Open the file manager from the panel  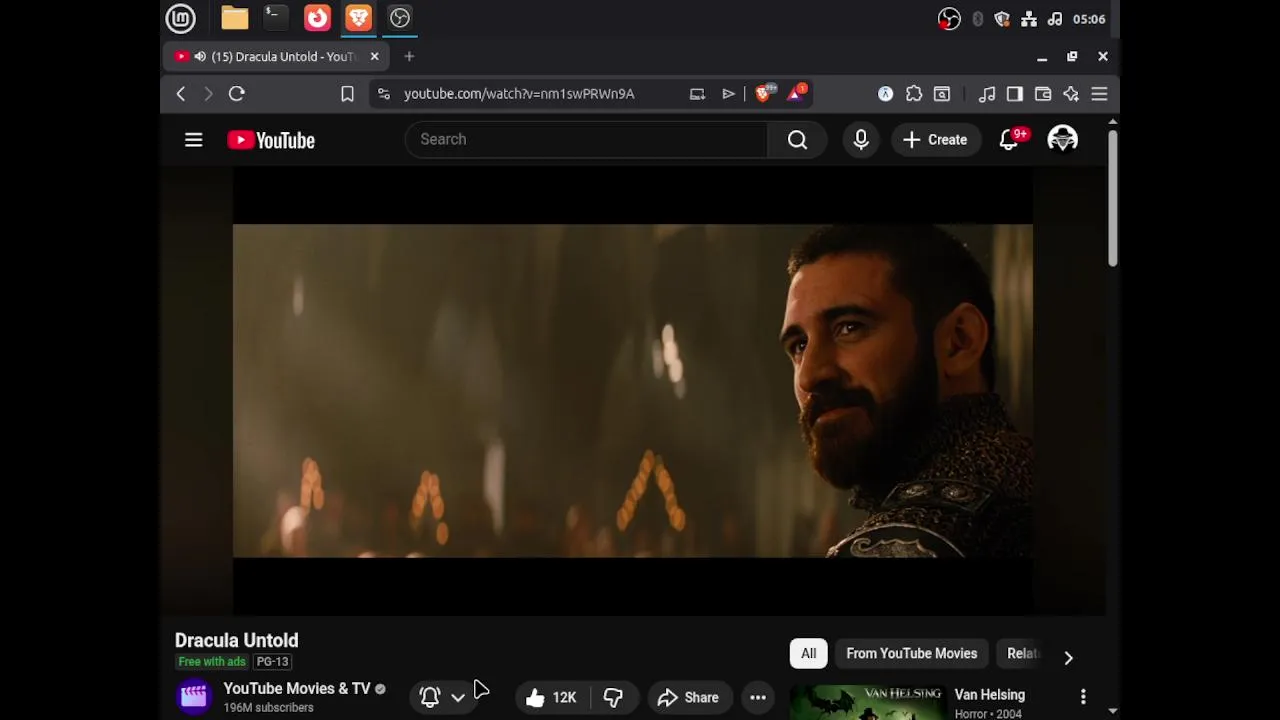[x=235, y=18]
